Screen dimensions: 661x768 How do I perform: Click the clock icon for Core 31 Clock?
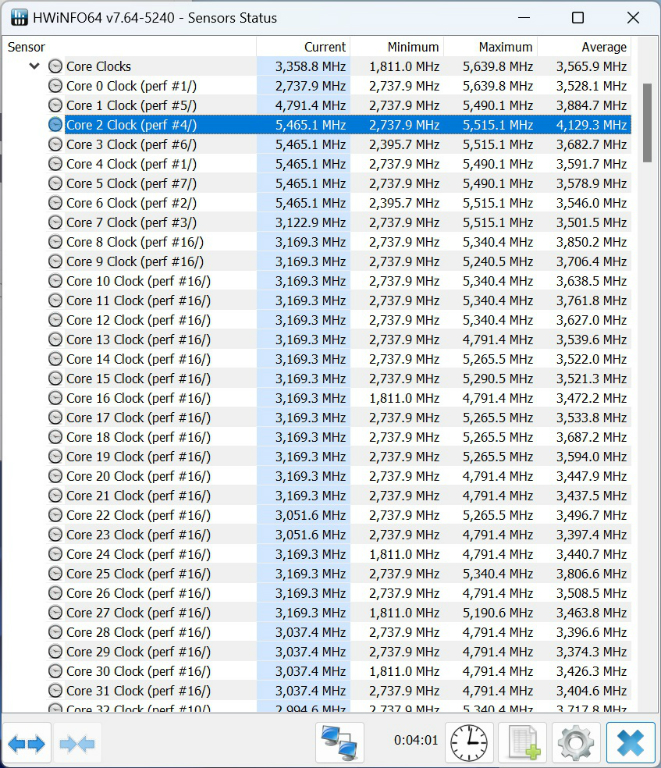tap(55, 691)
